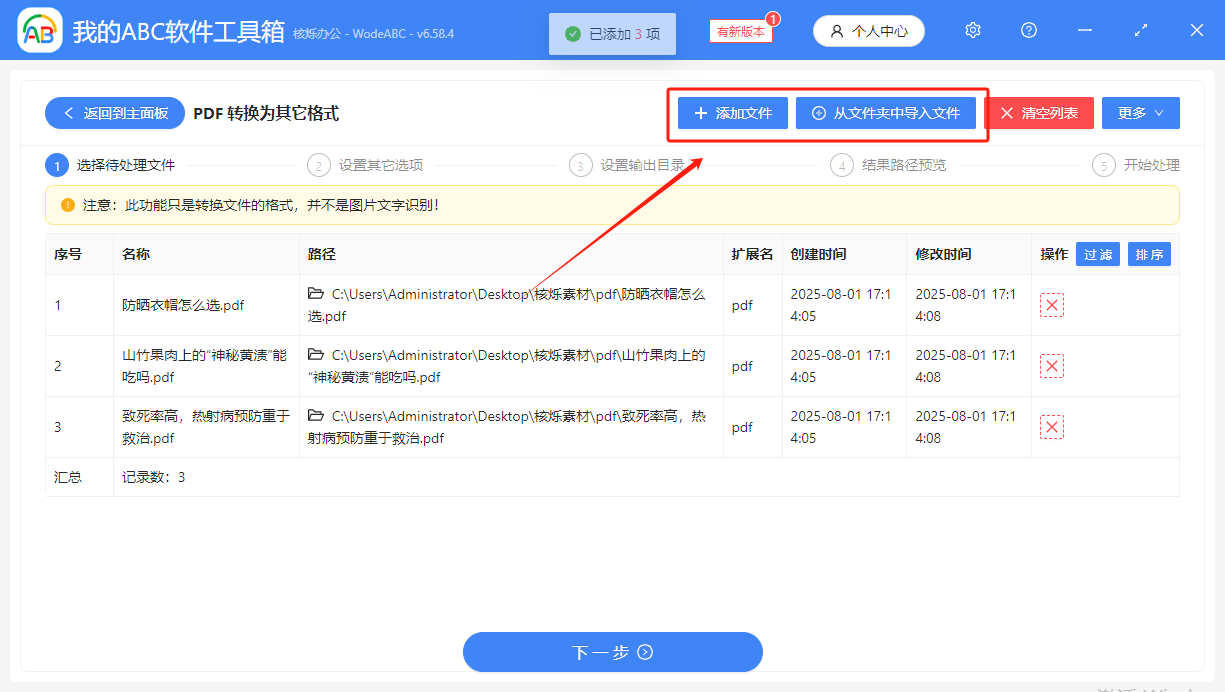The image size is (1225, 692).
Task: Open the help question mark icon
Action: click(1028, 30)
